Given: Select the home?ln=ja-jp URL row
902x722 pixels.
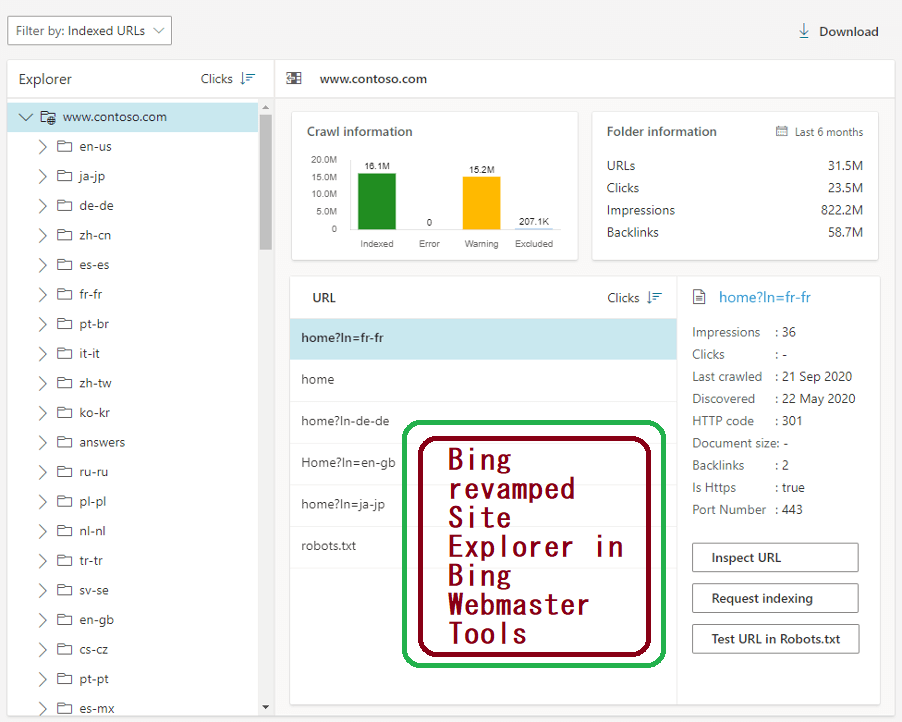Looking at the screenshot, I should [x=483, y=505].
